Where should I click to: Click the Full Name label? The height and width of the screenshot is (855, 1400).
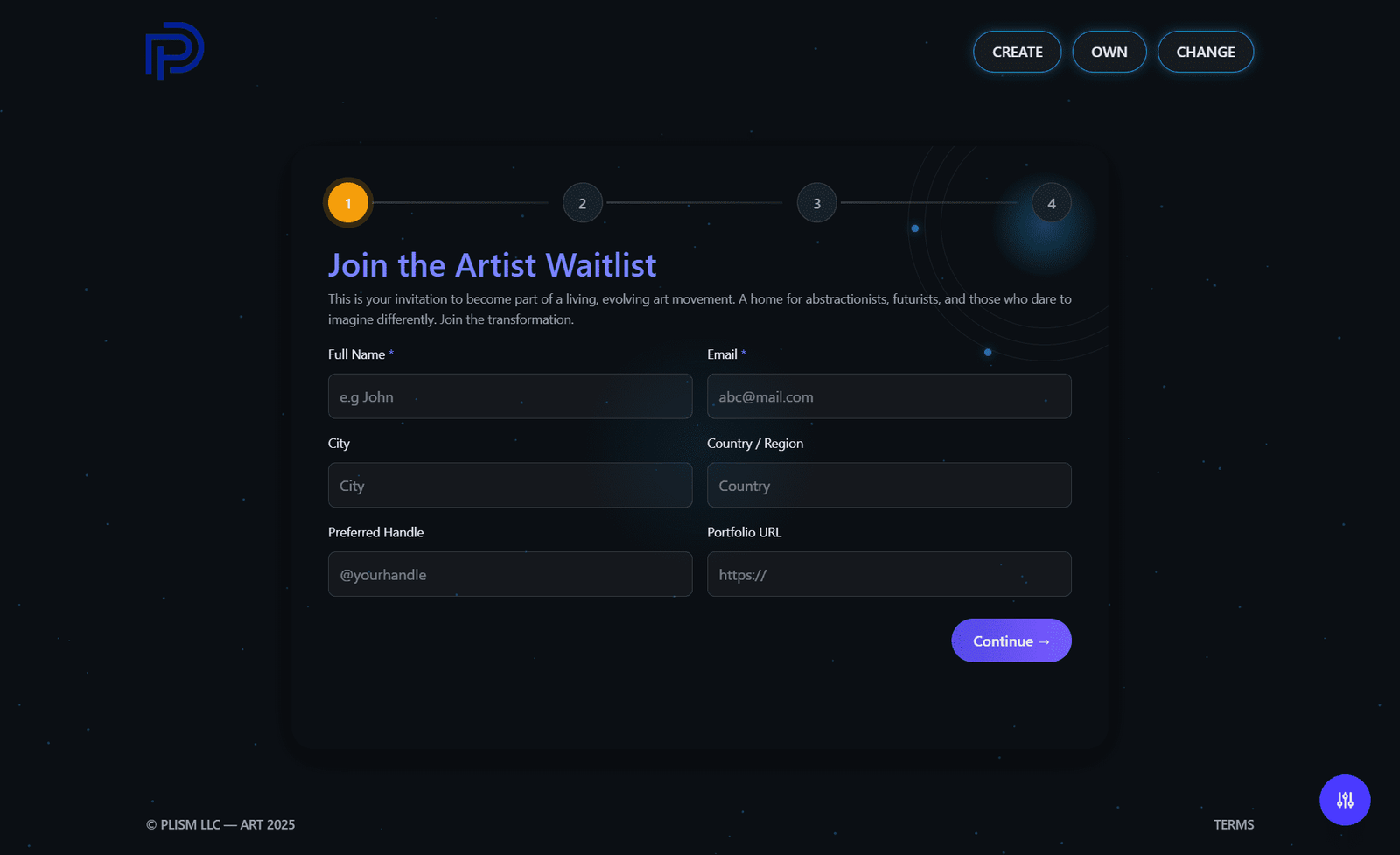click(356, 354)
